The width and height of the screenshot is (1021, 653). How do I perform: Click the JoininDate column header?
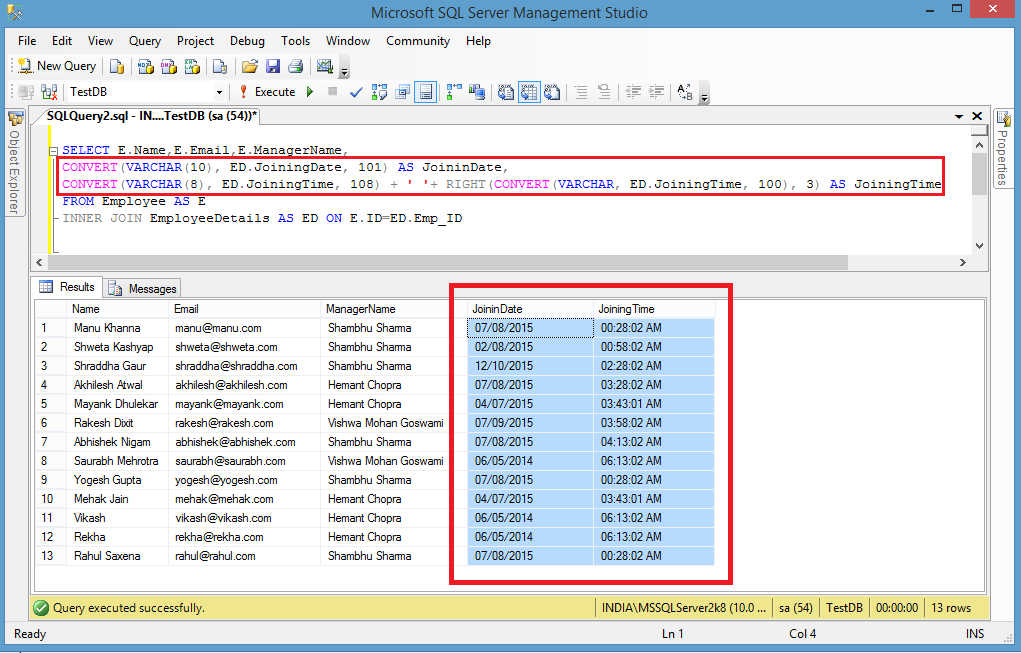click(531, 309)
